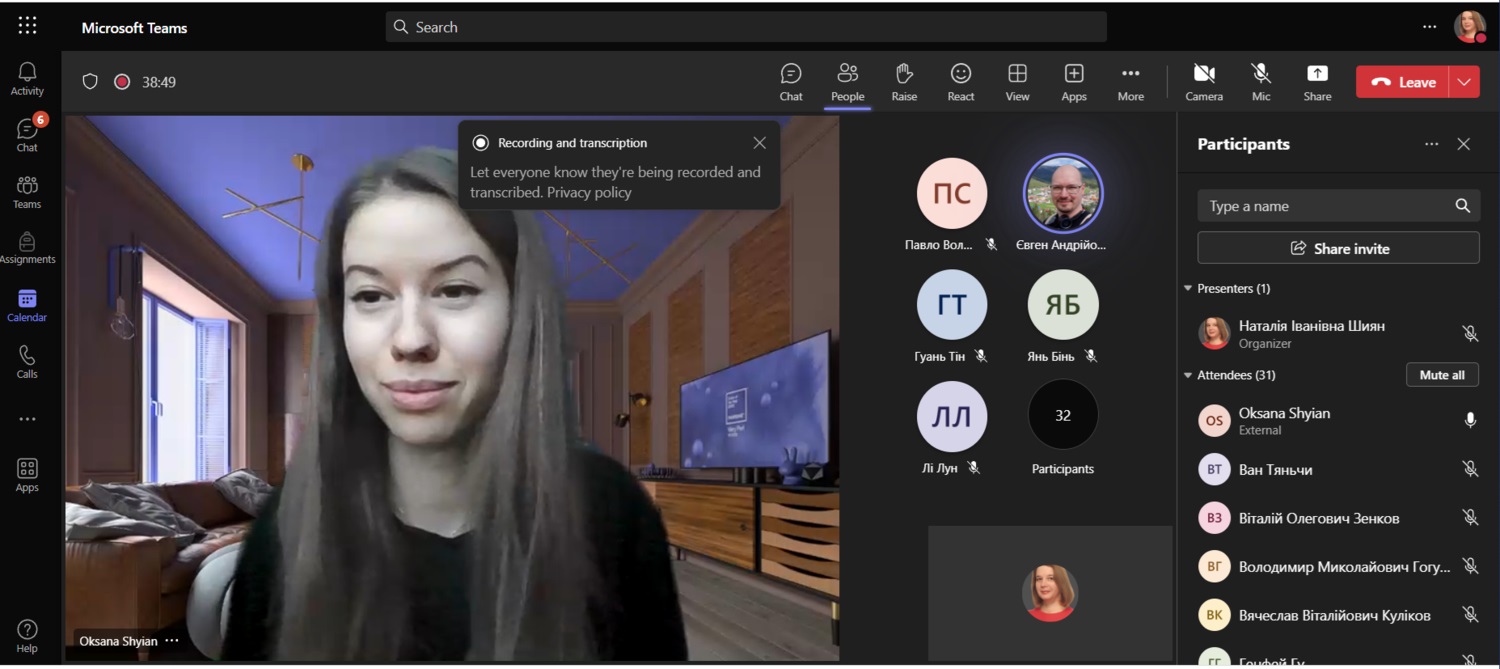This screenshot has height=669, width=1500.
Task: Click the Privacy policy link
Action: pyautogui.click(x=589, y=192)
